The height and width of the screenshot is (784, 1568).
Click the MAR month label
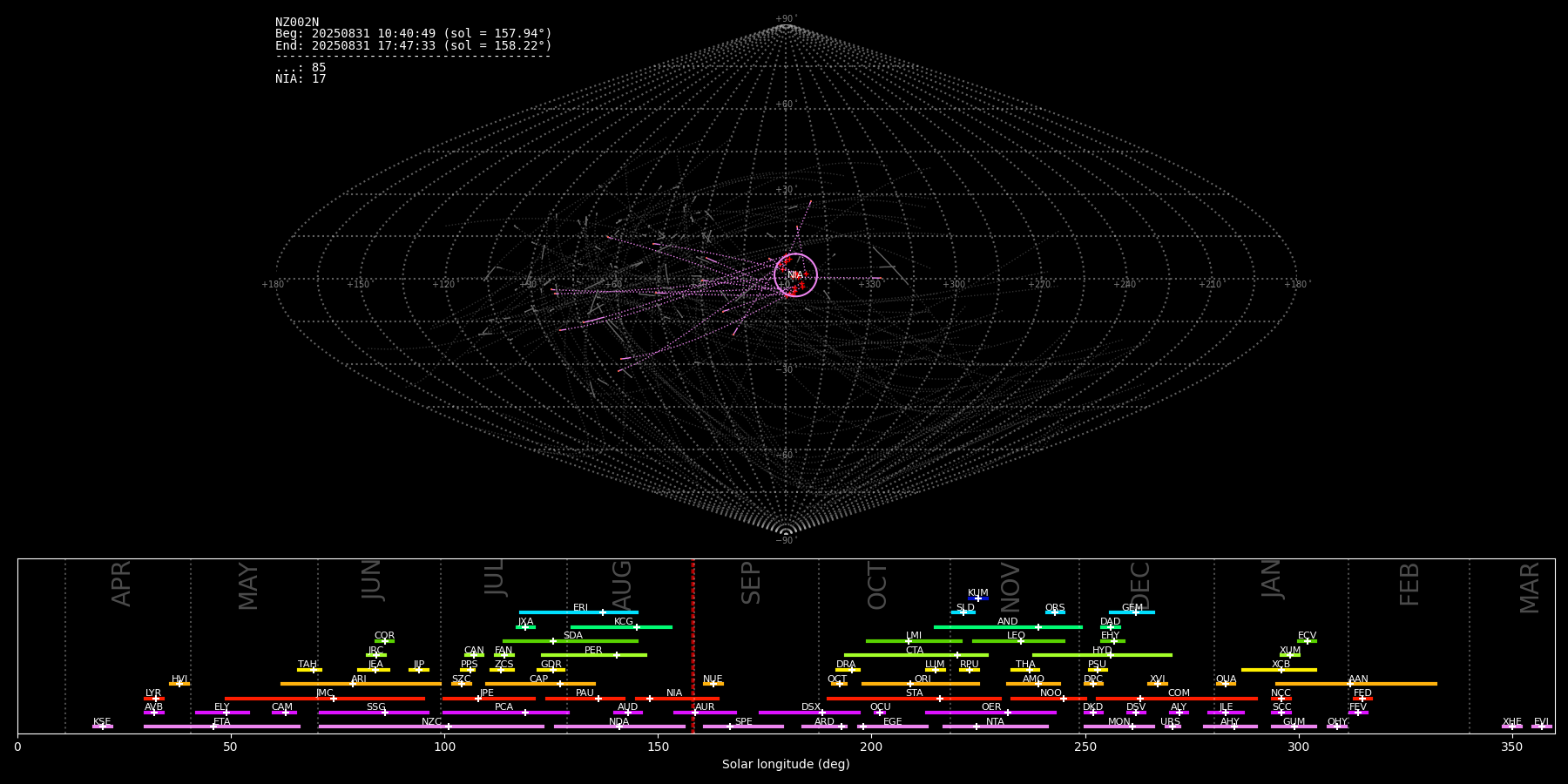click(x=1531, y=588)
